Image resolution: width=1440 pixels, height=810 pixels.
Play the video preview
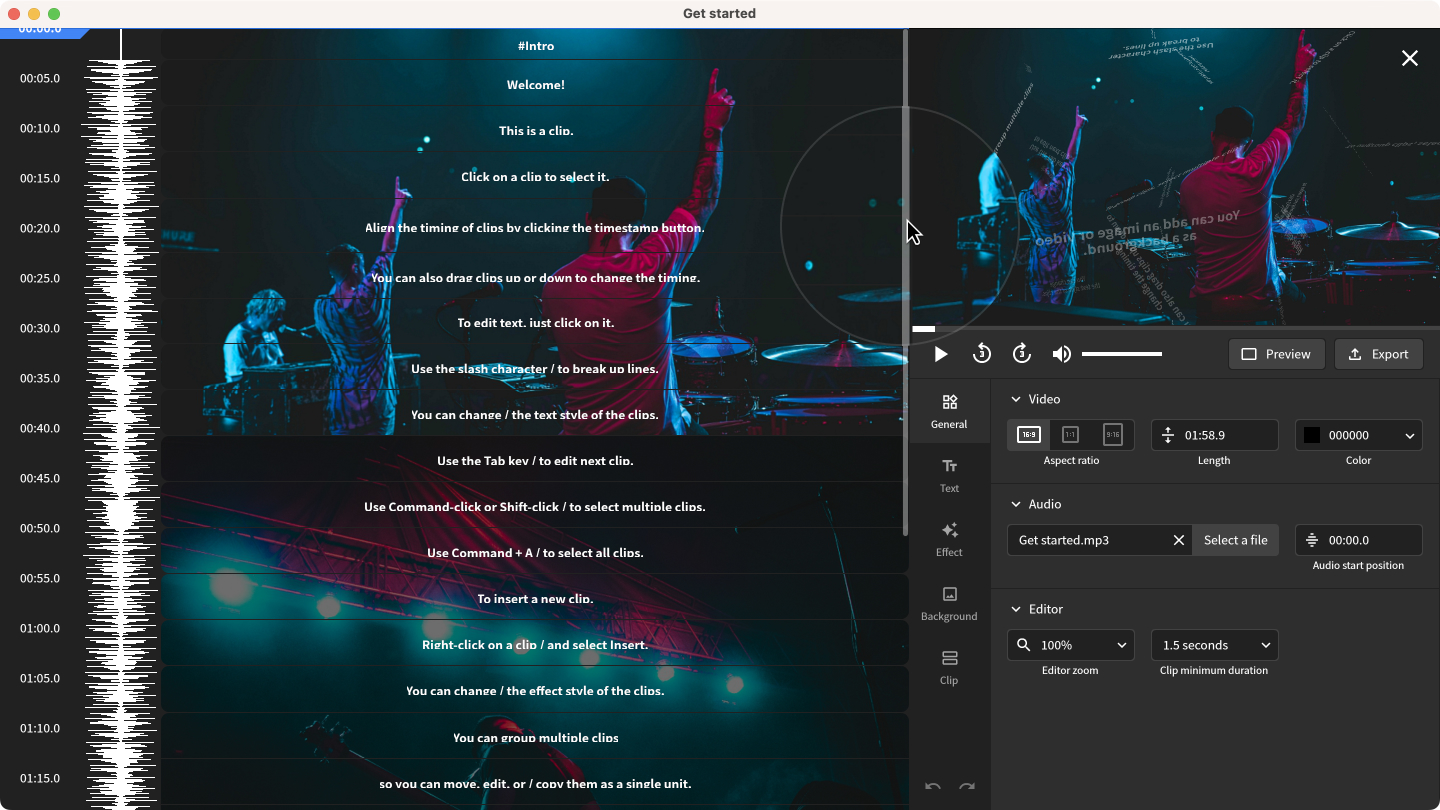[x=940, y=354]
